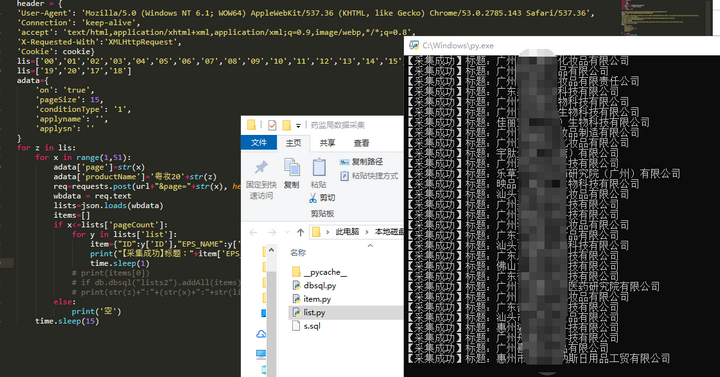Viewport: 720px width, 377px height.
Task: Switch to the 查看 (View) ribbon tab
Action: click(x=361, y=143)
